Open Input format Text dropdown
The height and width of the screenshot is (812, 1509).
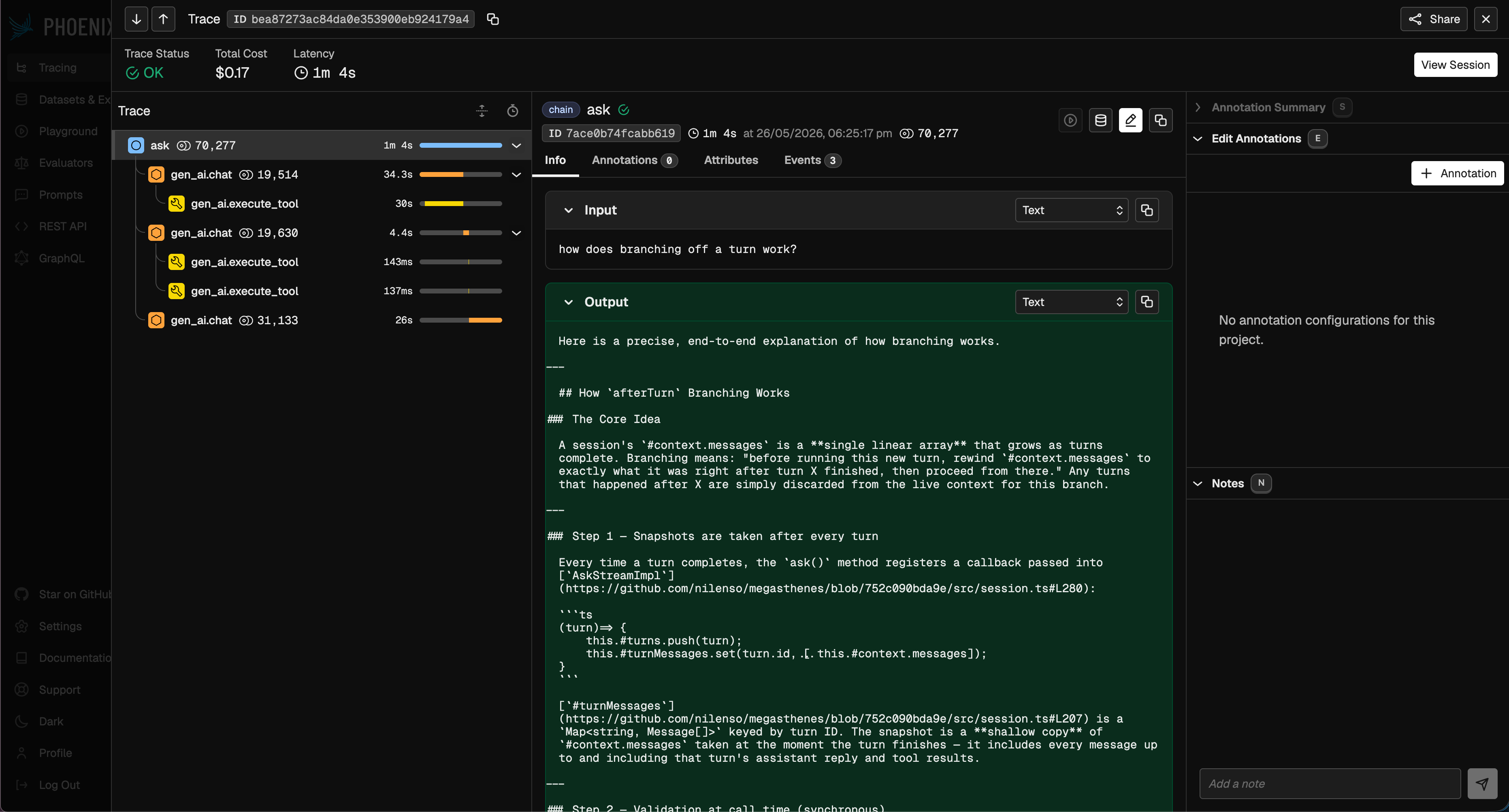[1071, 210]
